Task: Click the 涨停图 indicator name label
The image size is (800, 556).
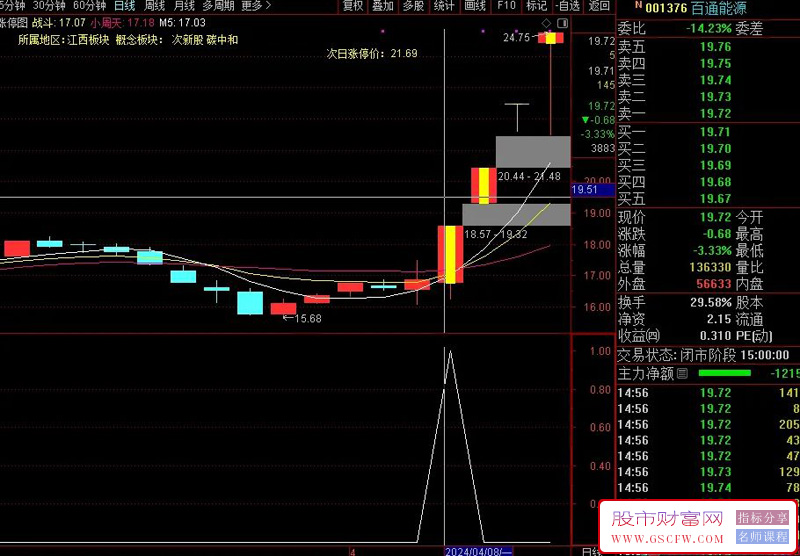Action: (14, 23)
